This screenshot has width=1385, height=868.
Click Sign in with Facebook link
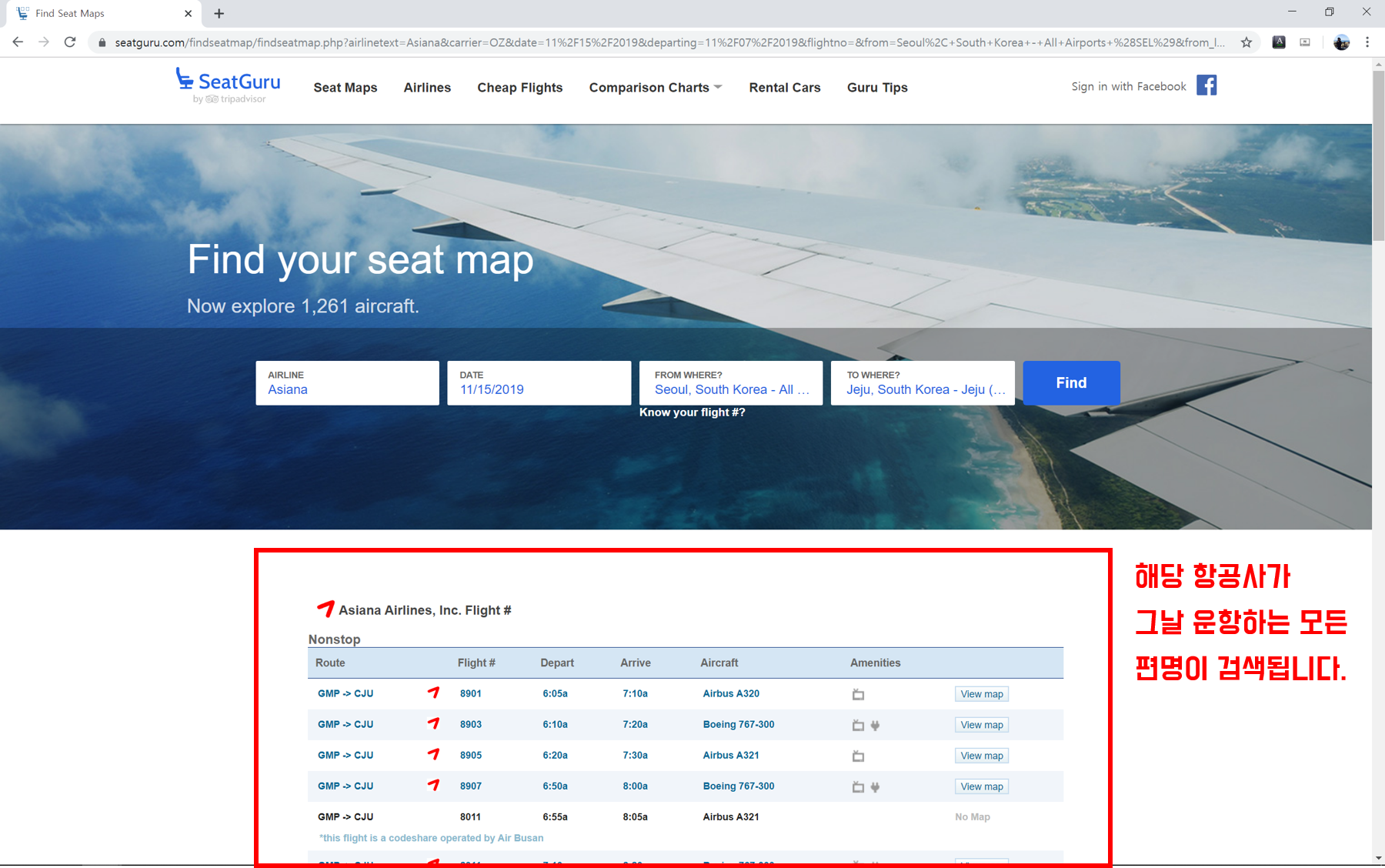(1129, 86)
